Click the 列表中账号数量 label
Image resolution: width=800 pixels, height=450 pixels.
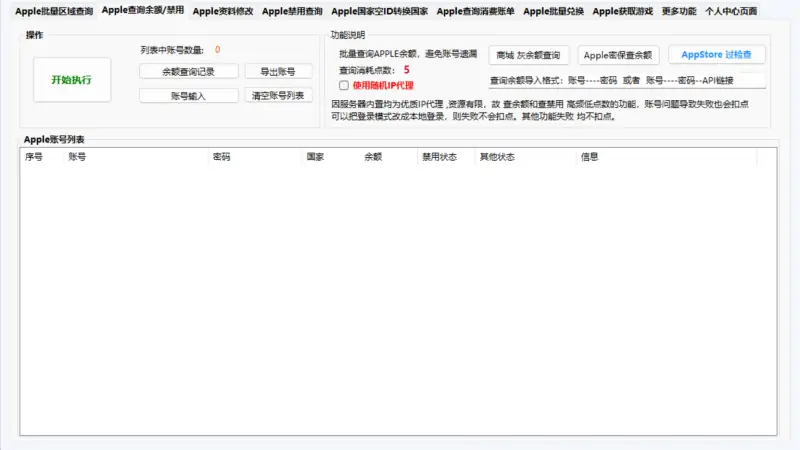172,50
